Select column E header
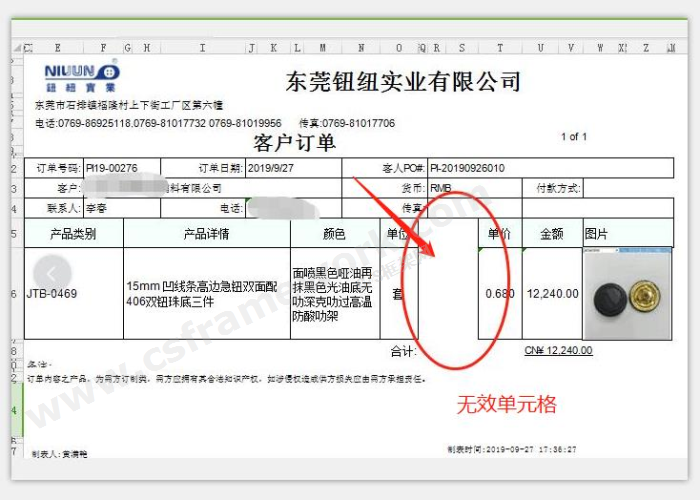The image size is (700, 500). pos(57,47)
